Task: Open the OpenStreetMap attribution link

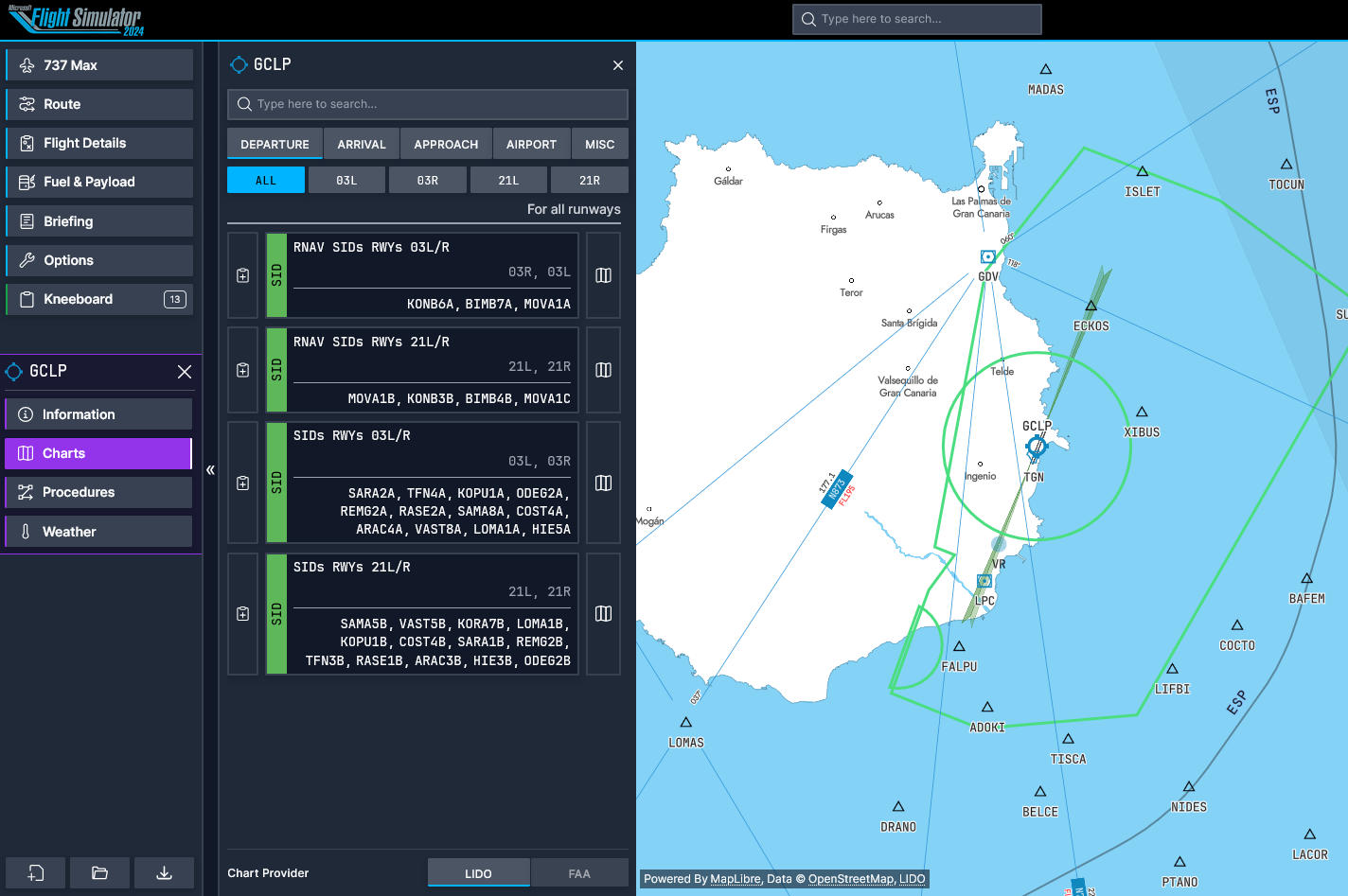Action: (850, 879)
